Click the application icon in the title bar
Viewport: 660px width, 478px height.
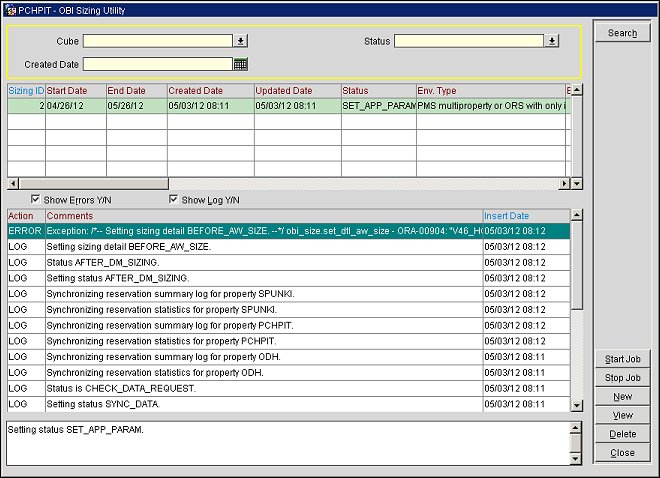click(x=11, y=7)
